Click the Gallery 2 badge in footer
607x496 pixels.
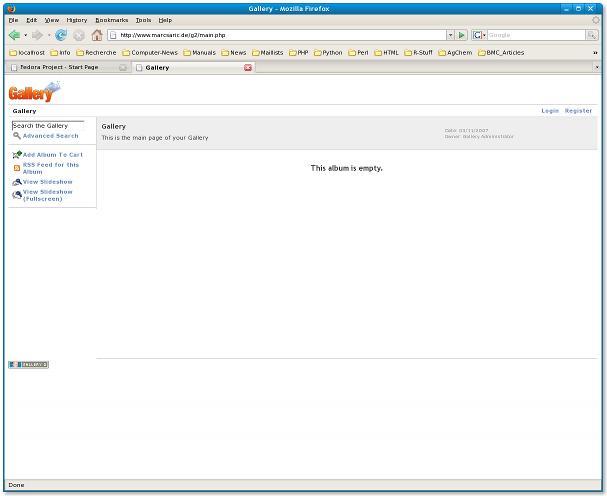point(28,364)
